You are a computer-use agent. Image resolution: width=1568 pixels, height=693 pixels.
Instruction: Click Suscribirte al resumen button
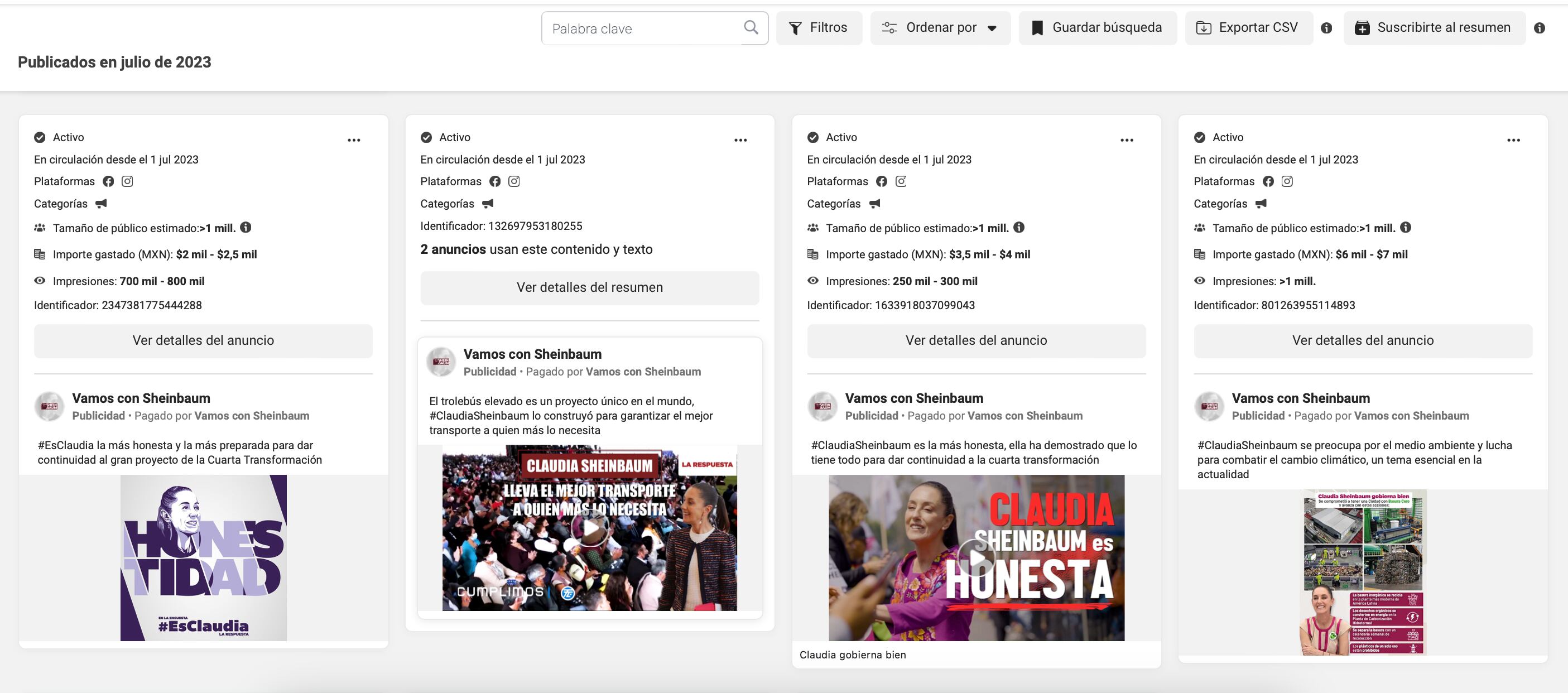tap(1434, 28)
